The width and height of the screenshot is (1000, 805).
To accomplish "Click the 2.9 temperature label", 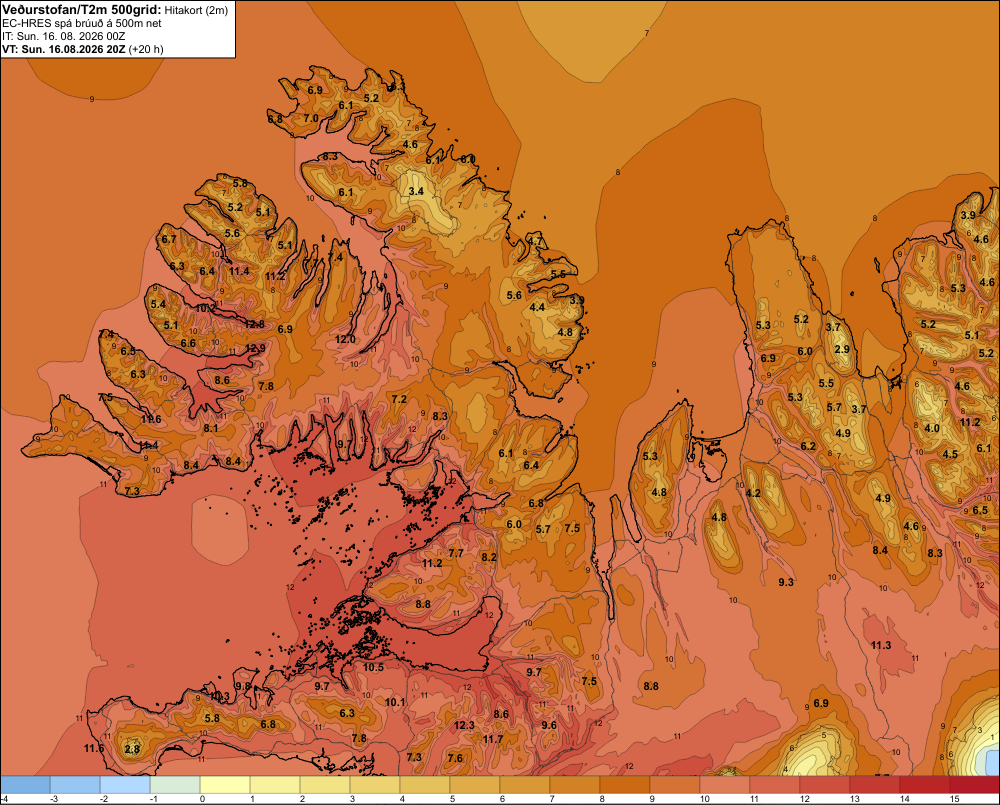I will (x=842, y=350).
